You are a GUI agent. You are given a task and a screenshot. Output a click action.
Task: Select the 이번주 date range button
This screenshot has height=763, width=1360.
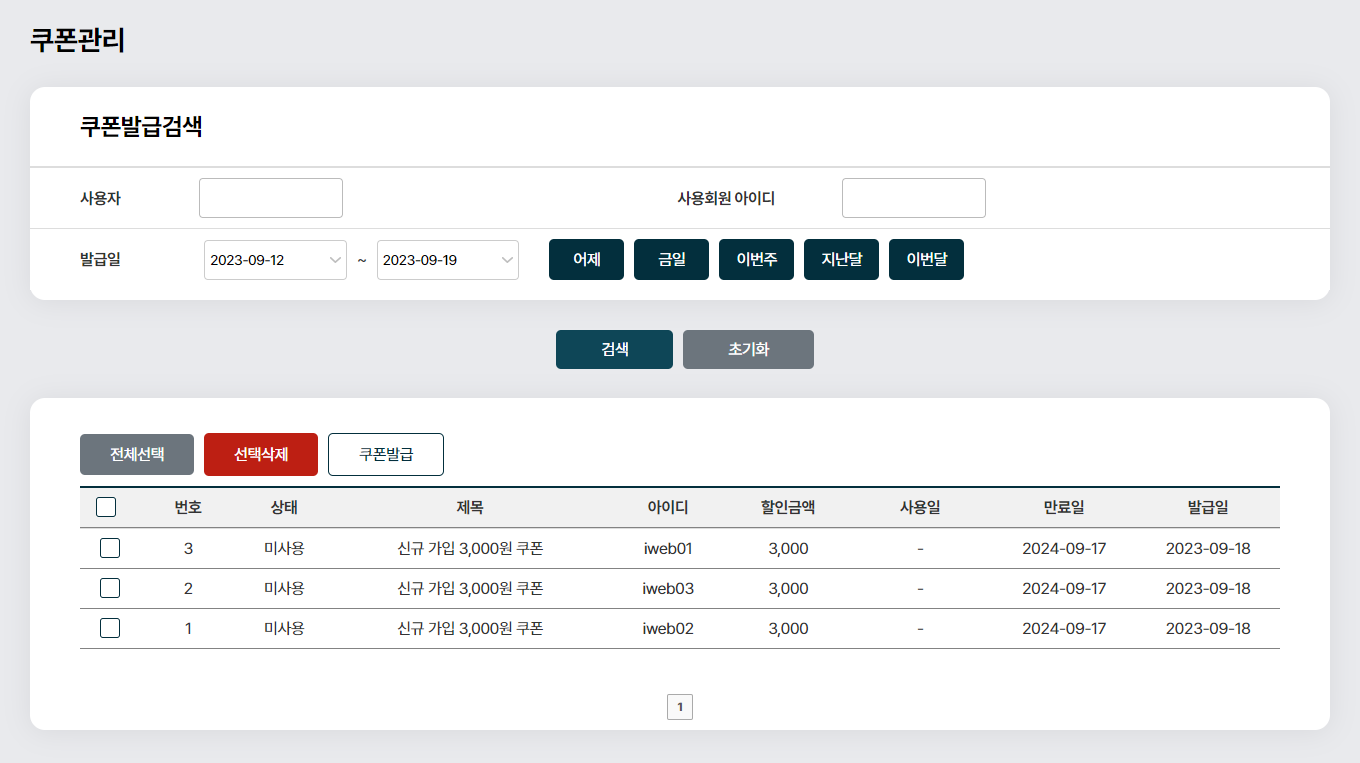tap(756, 260)
